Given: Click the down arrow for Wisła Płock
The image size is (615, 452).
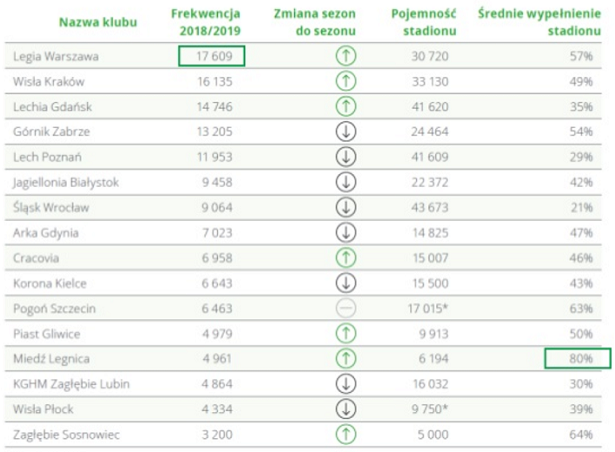Looking at the screenshot, I should [x=346, y=409].
